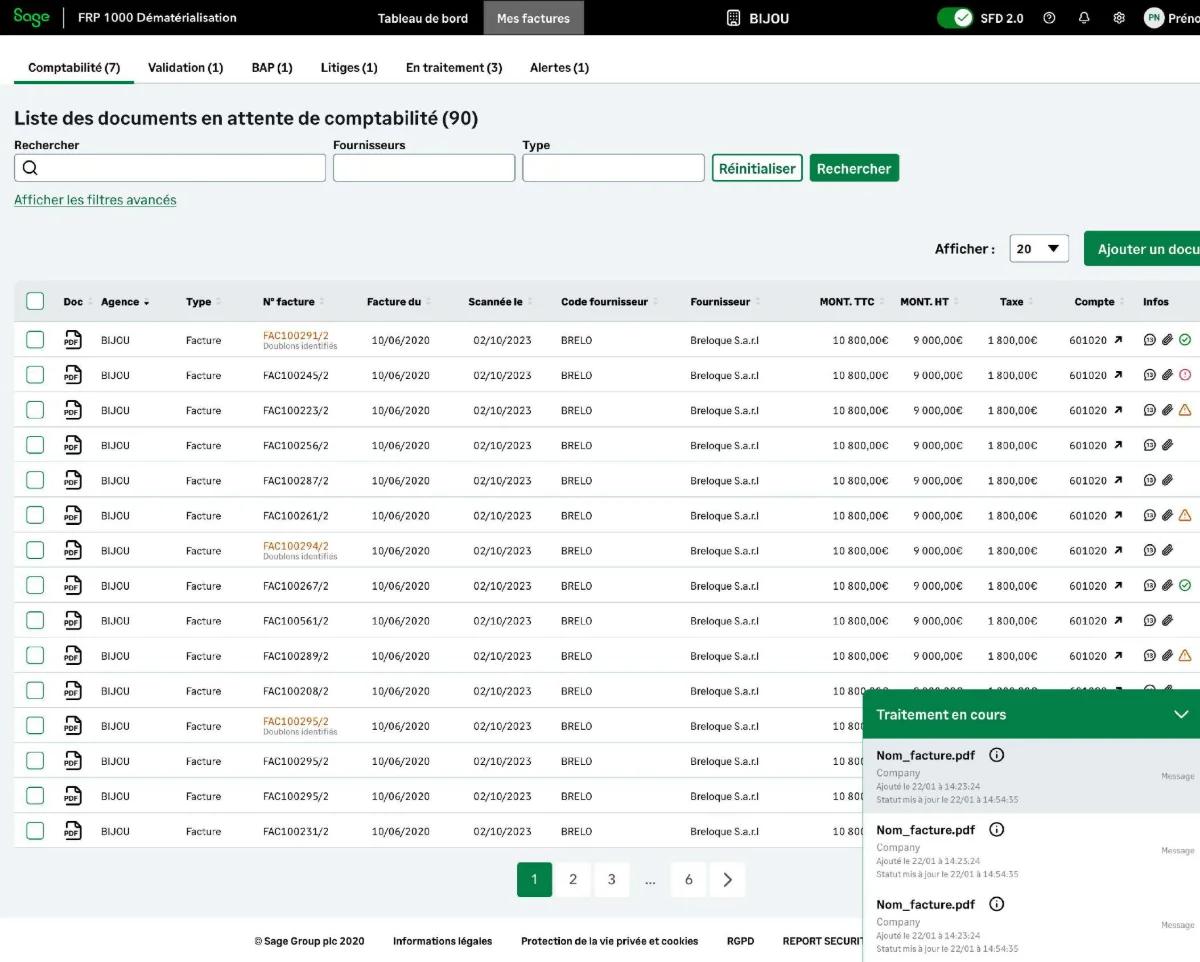Open the Fournisseurs filter field
The width and height of the screenshot is (1200, 962).
[424, 168]
